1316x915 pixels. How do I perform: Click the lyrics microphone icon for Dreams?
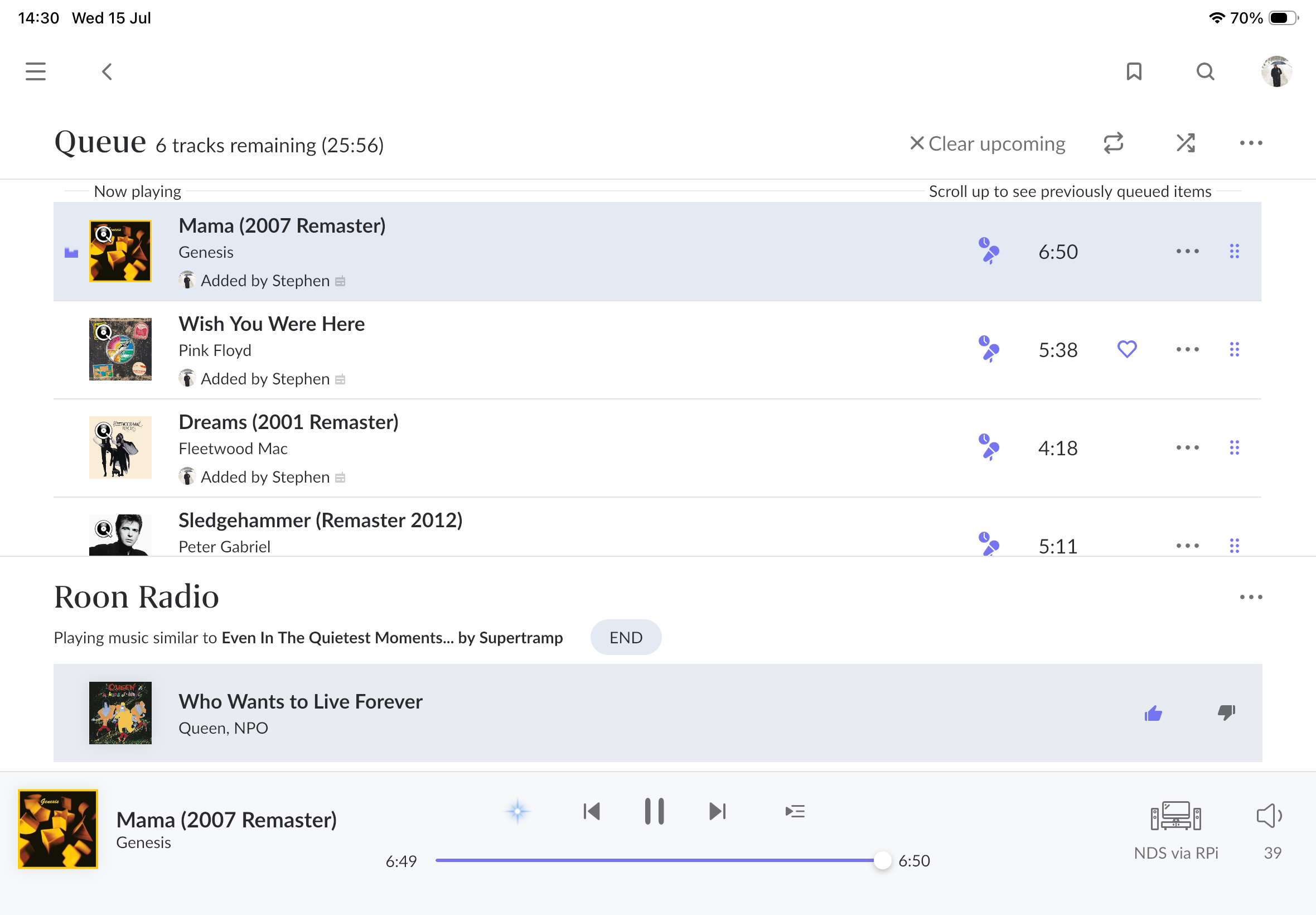tap(988, 447)
